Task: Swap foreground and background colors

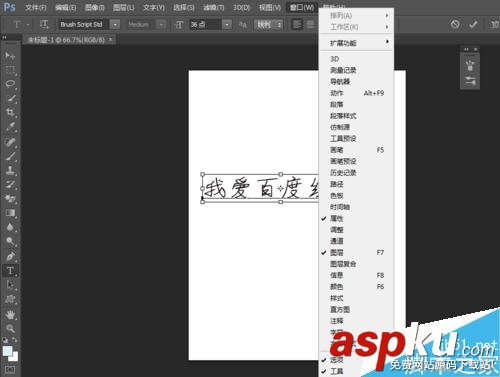Action: (x=15, y=340)
